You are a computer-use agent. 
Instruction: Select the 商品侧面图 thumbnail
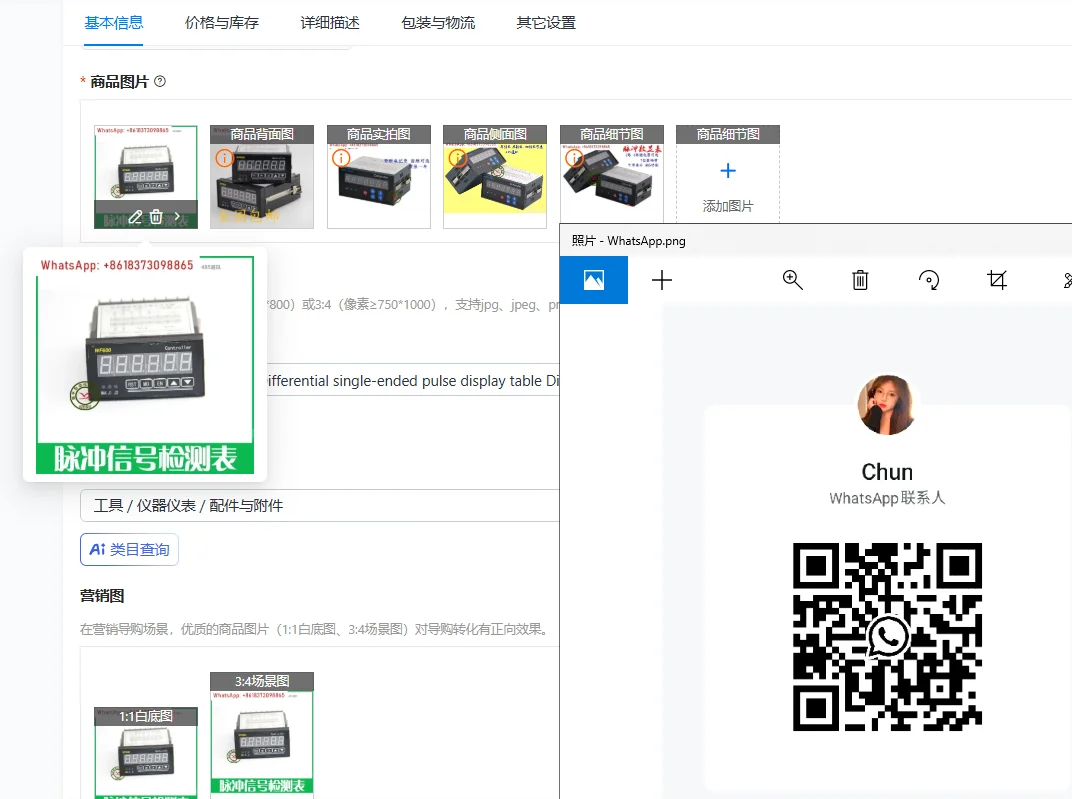[x=495, y=176]
